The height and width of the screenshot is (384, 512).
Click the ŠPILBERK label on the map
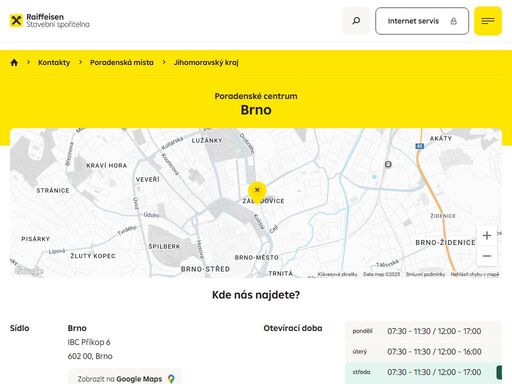click(164, 246)
